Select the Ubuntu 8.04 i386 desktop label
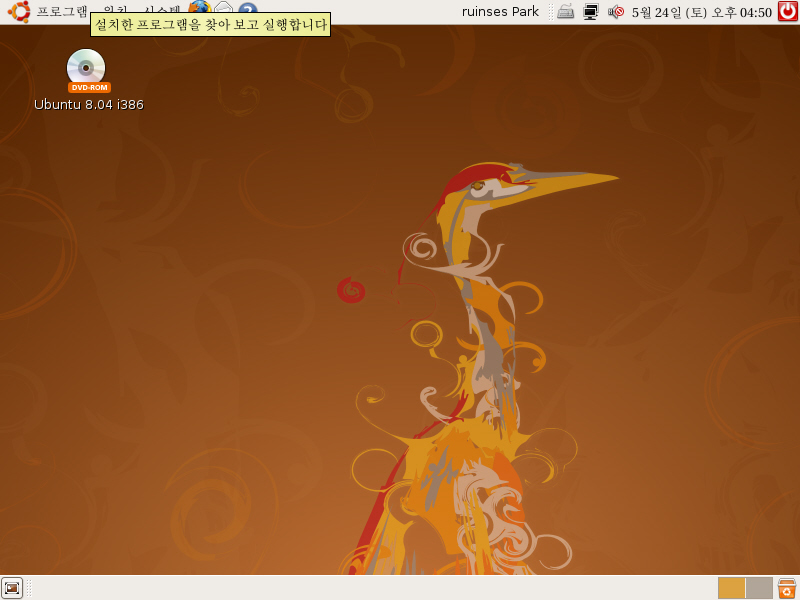Image resolution: width=800 pixels, height=600 pixels. click(x=89, y=105)
